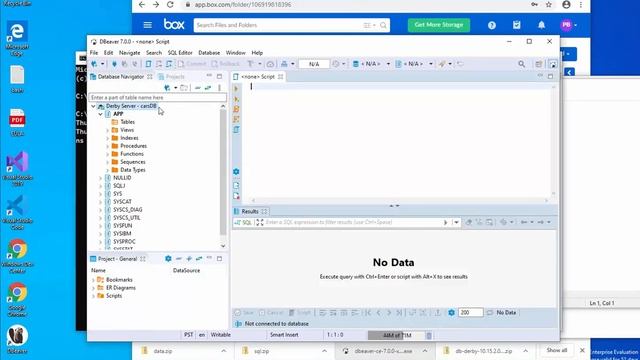Open Microsoft Edge desktop shortcut
Viewport: 640px width, 360px height.
[x=17, y=38]
